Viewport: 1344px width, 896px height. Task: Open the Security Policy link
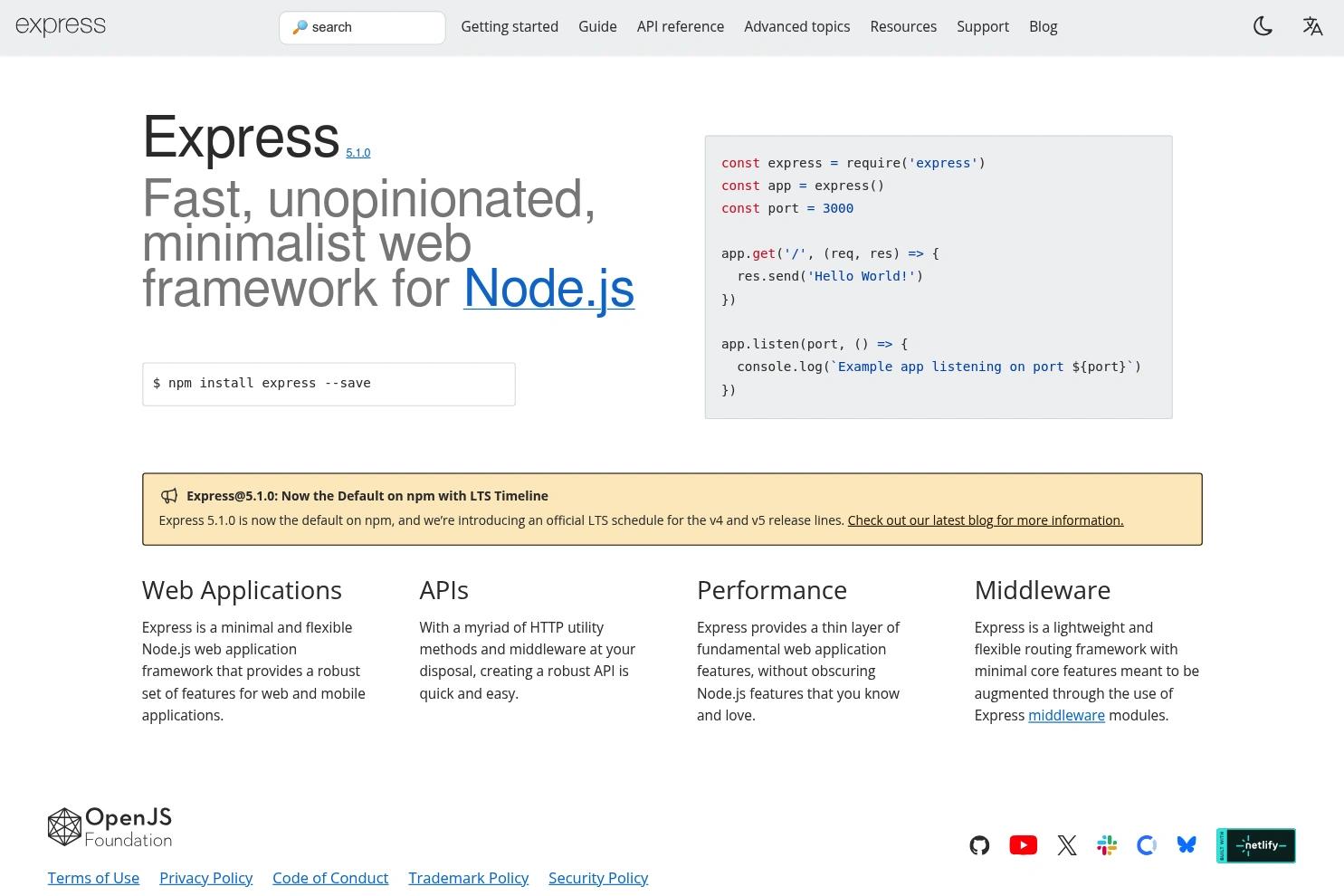[x=598, y=878]
